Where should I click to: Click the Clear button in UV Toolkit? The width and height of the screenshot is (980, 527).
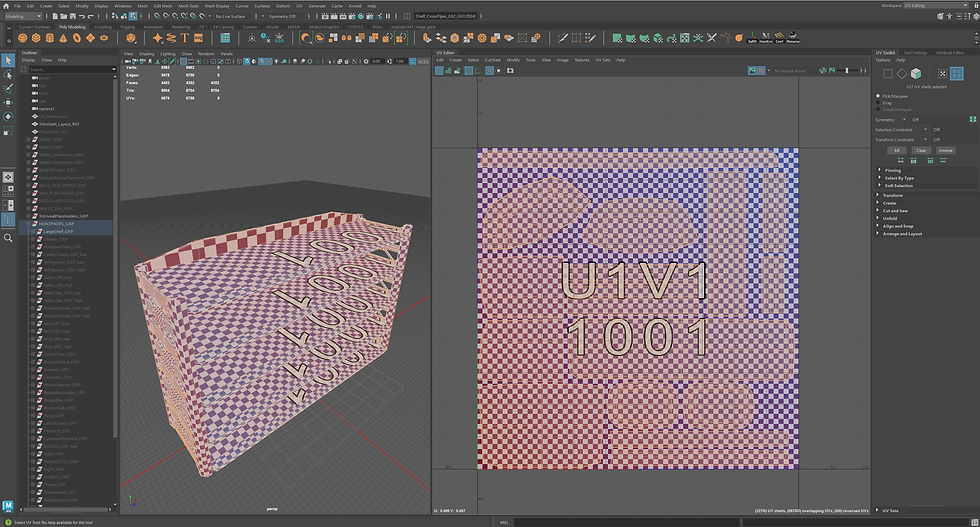pos(921,150)
